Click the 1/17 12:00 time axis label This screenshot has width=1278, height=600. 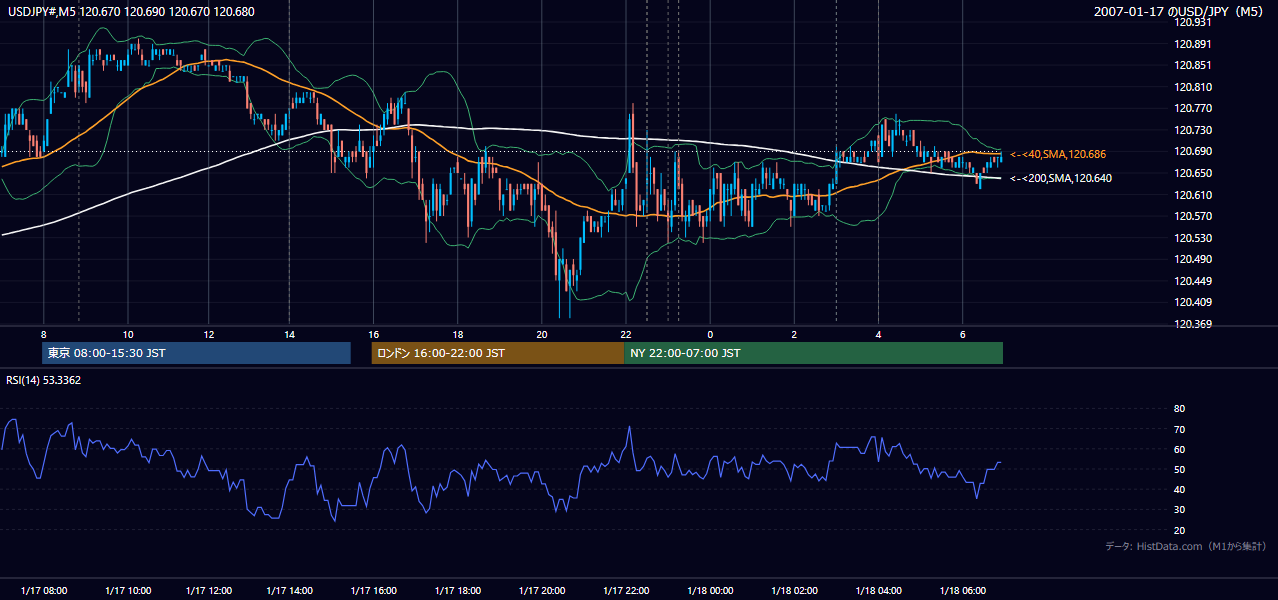(x=210, y=591)
